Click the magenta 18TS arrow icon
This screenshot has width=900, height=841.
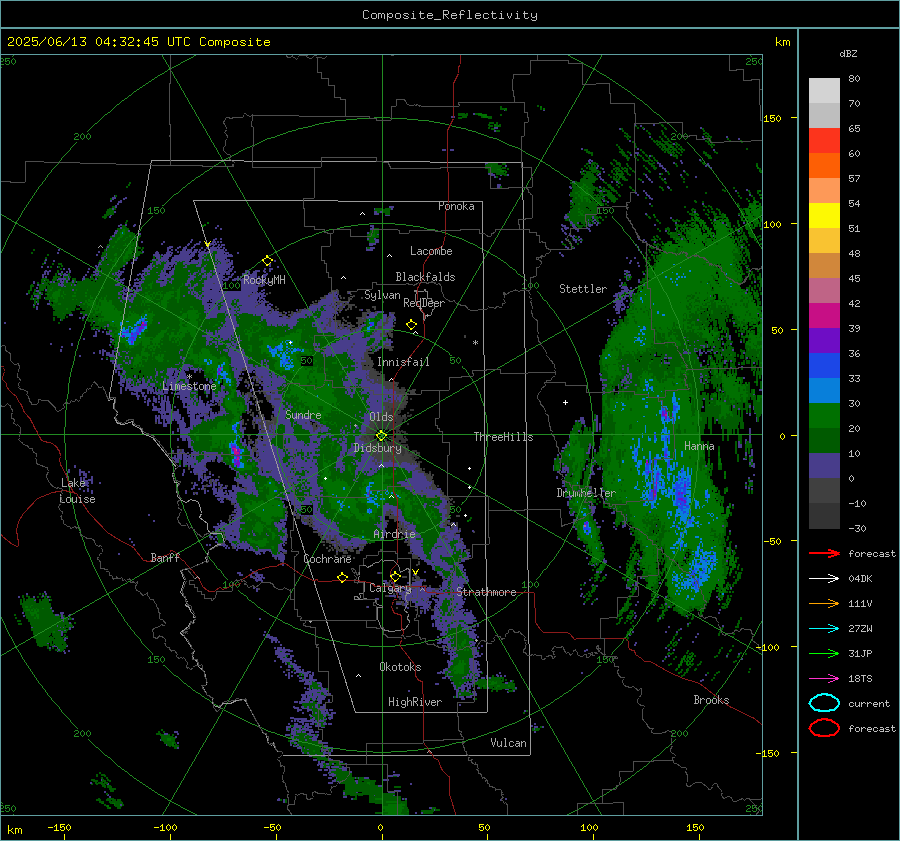[x=824, y=679]
